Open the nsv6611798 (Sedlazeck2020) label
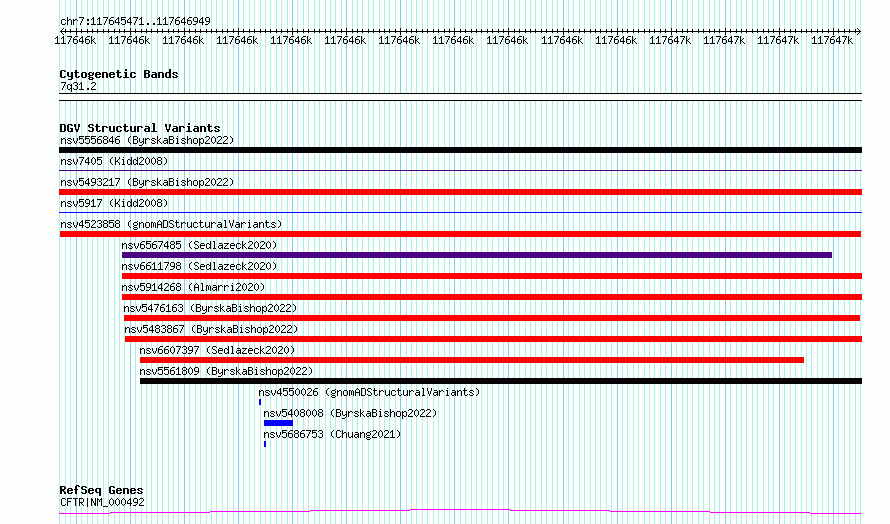Image resolution: width=890 pixels, height=524 pixels. (199, 266)
